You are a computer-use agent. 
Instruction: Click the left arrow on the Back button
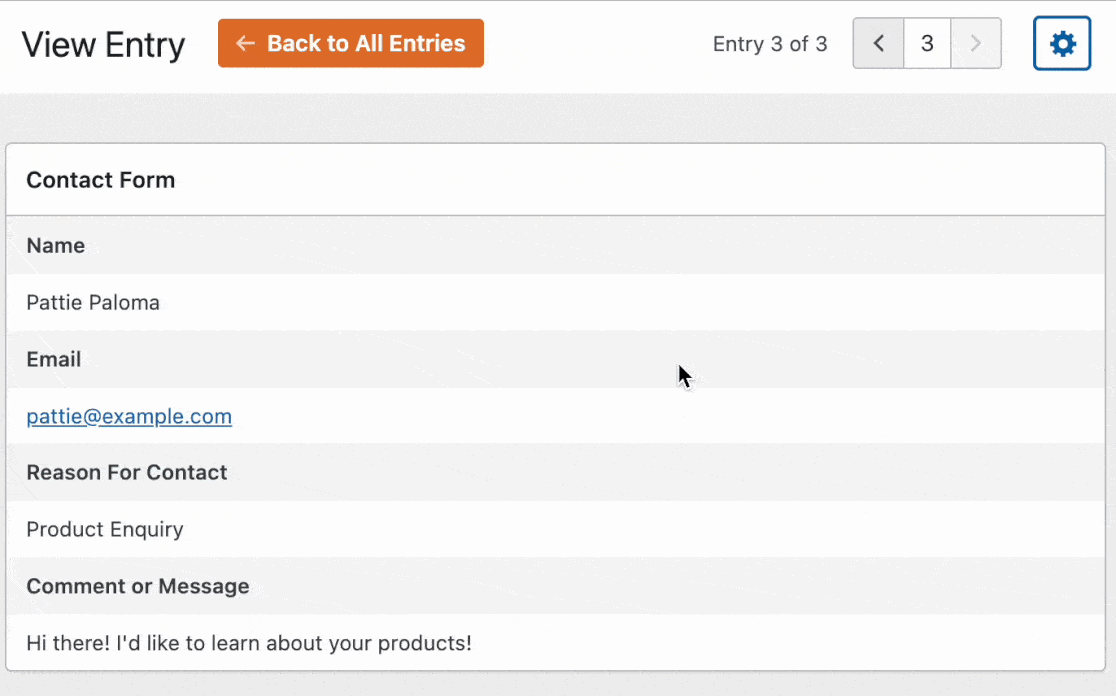pyautogui.click(x=245, y=43)
